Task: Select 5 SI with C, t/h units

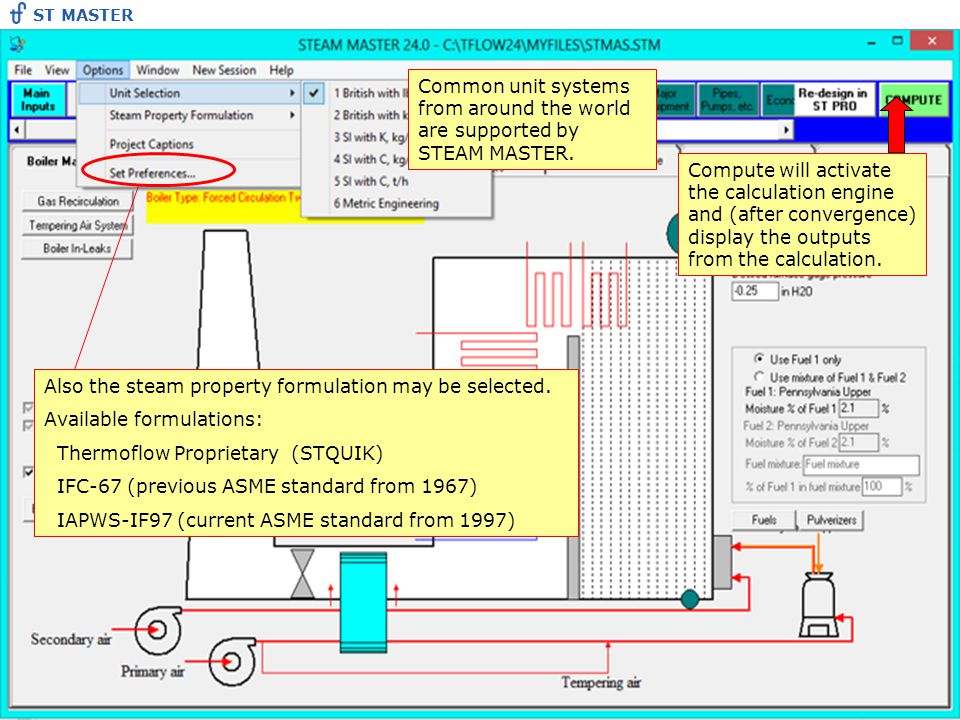Action: point(370,181)
